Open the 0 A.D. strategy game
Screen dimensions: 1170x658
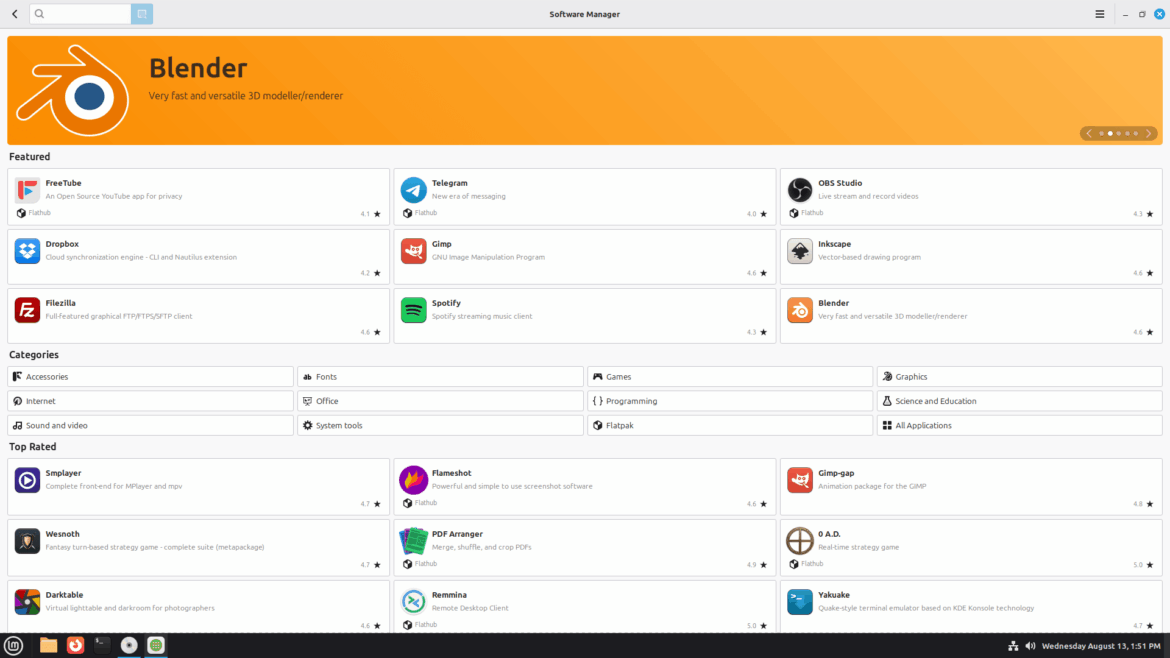pos(799,541)
